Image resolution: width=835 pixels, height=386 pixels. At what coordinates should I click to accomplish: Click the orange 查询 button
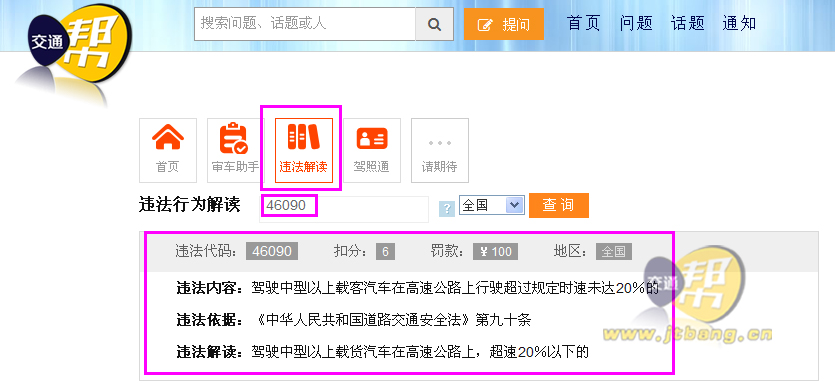[x=559, y=206]
